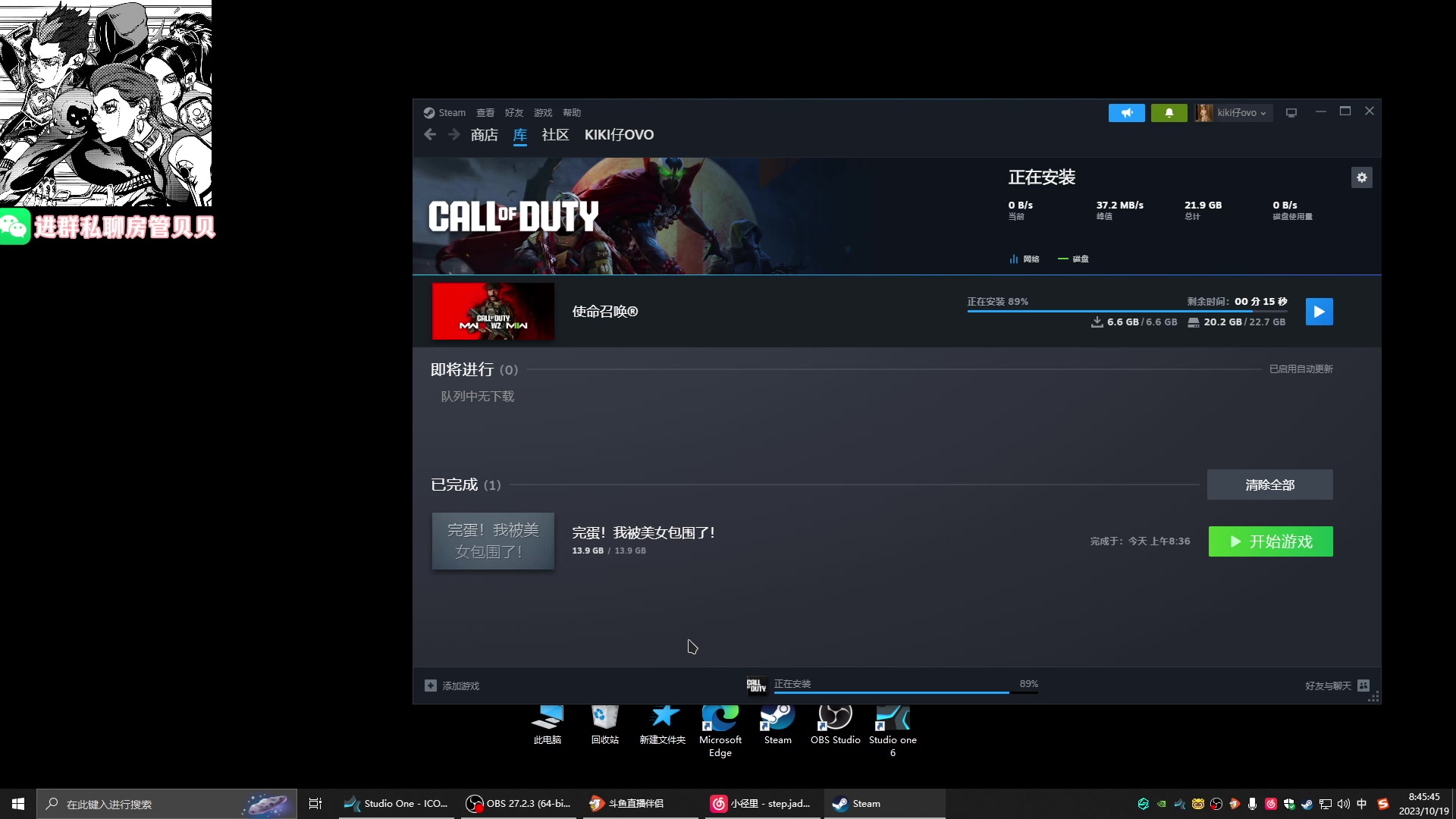Image resolution: width=1456 pixels, height=819 pixels.
Task: Click 清除全部 to clear completed downloads
Action: [x=1269, y=485]
